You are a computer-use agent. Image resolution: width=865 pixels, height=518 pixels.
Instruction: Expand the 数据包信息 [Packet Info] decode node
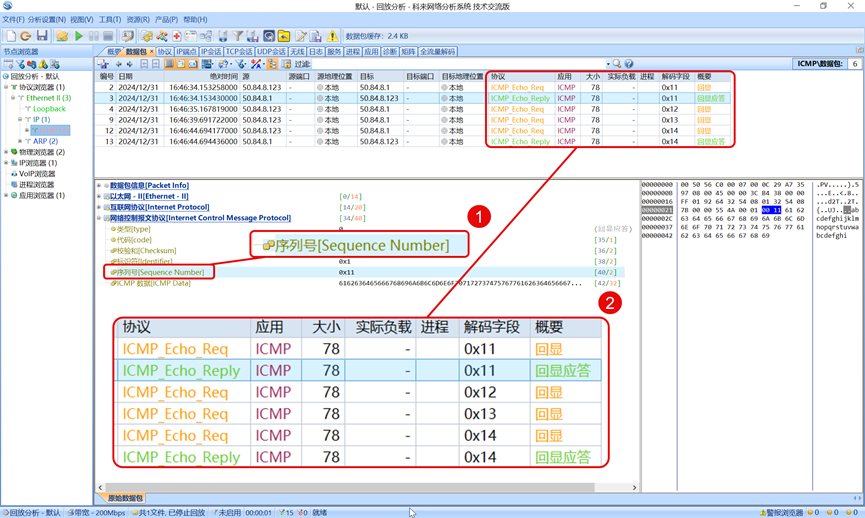tap(100, 185)
